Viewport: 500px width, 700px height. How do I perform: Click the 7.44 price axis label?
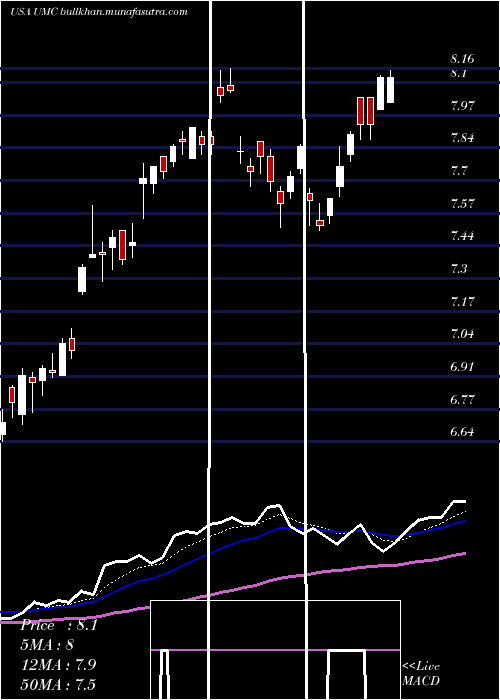(x=462, y=236)
